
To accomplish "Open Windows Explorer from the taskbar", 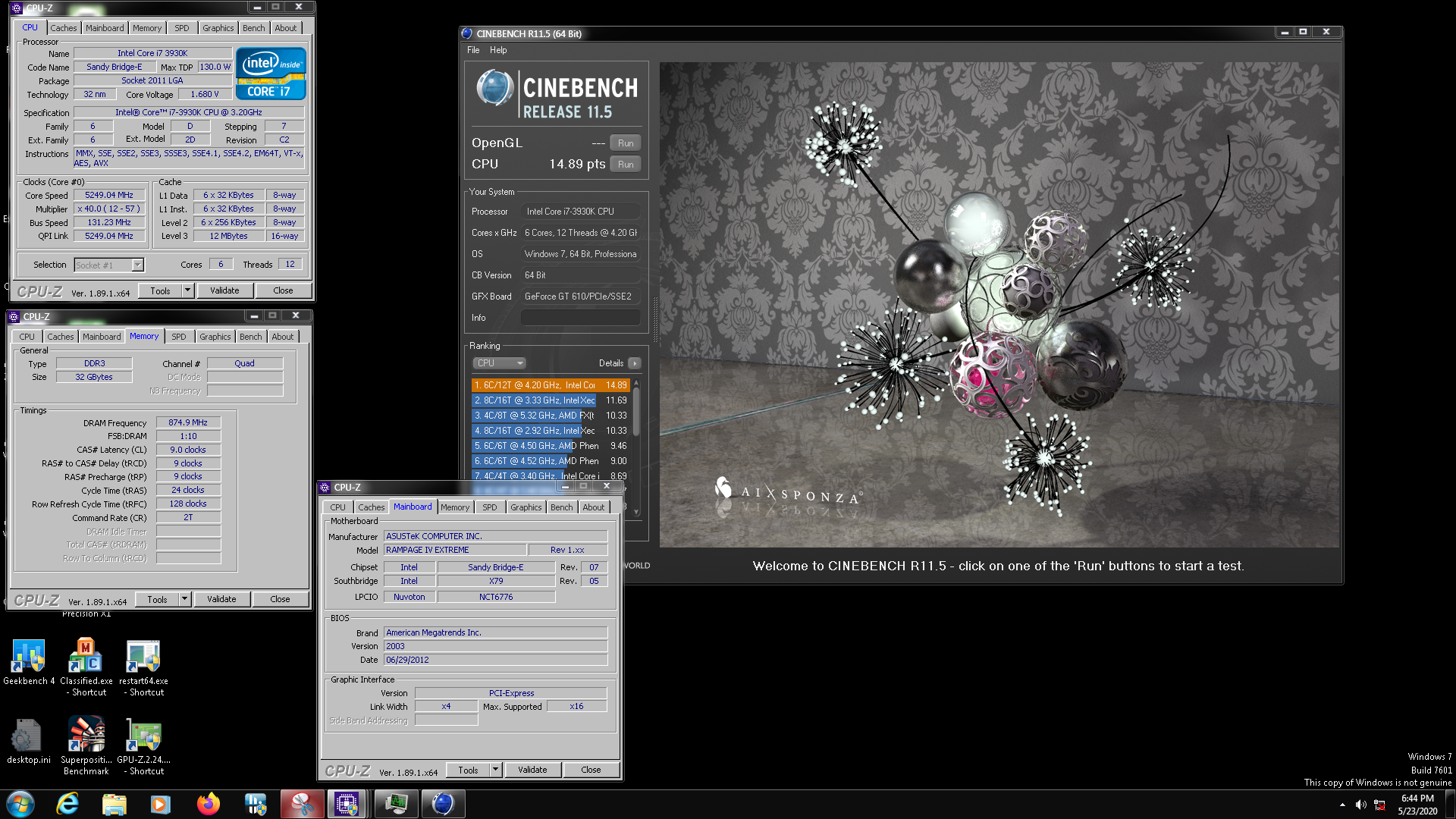I will pos(114,804).
